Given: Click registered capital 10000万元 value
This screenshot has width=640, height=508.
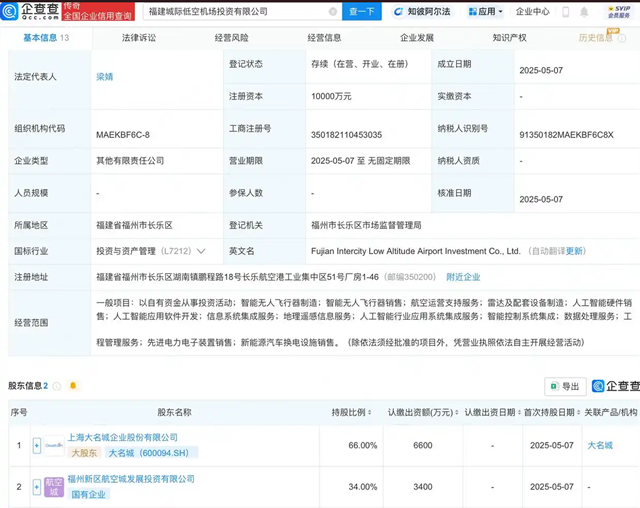Looking at the screenshot, I should point(331,97).
